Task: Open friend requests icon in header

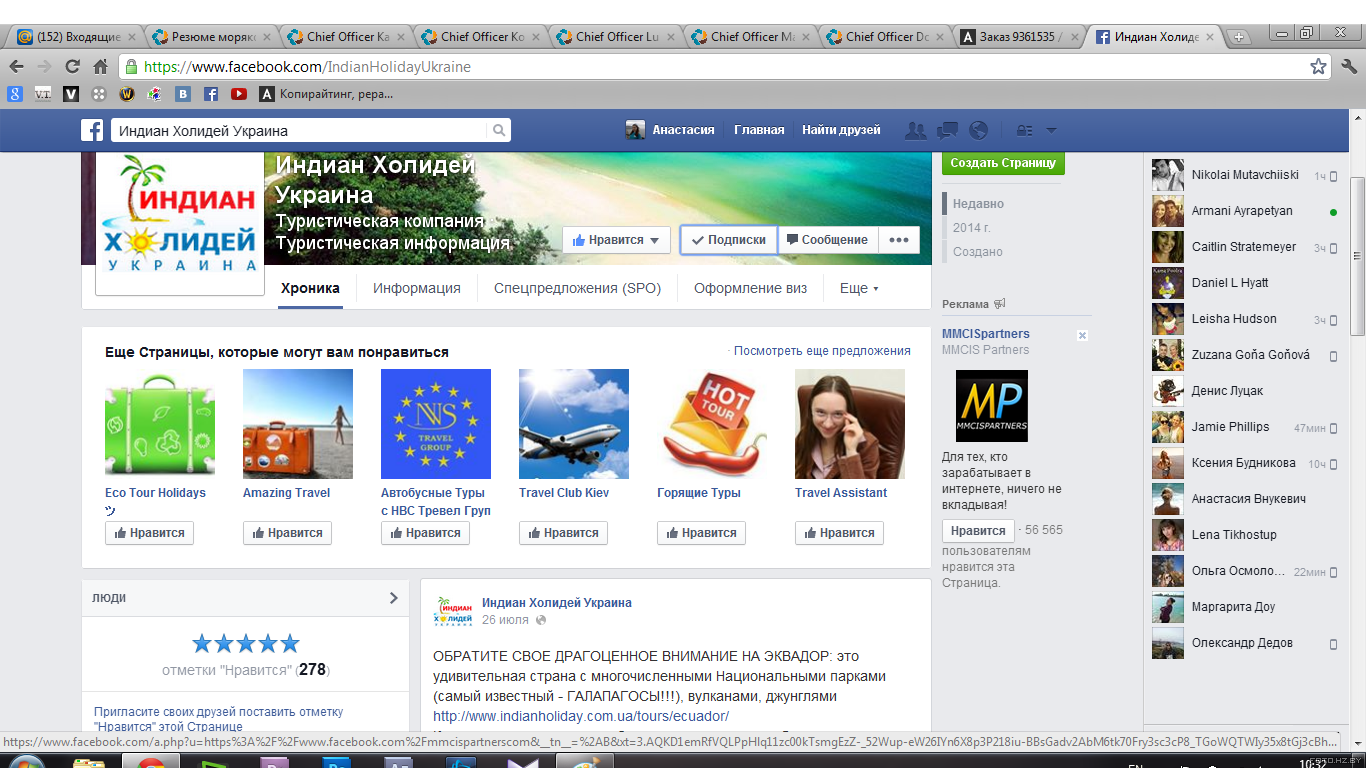Action: click(915, 130)
